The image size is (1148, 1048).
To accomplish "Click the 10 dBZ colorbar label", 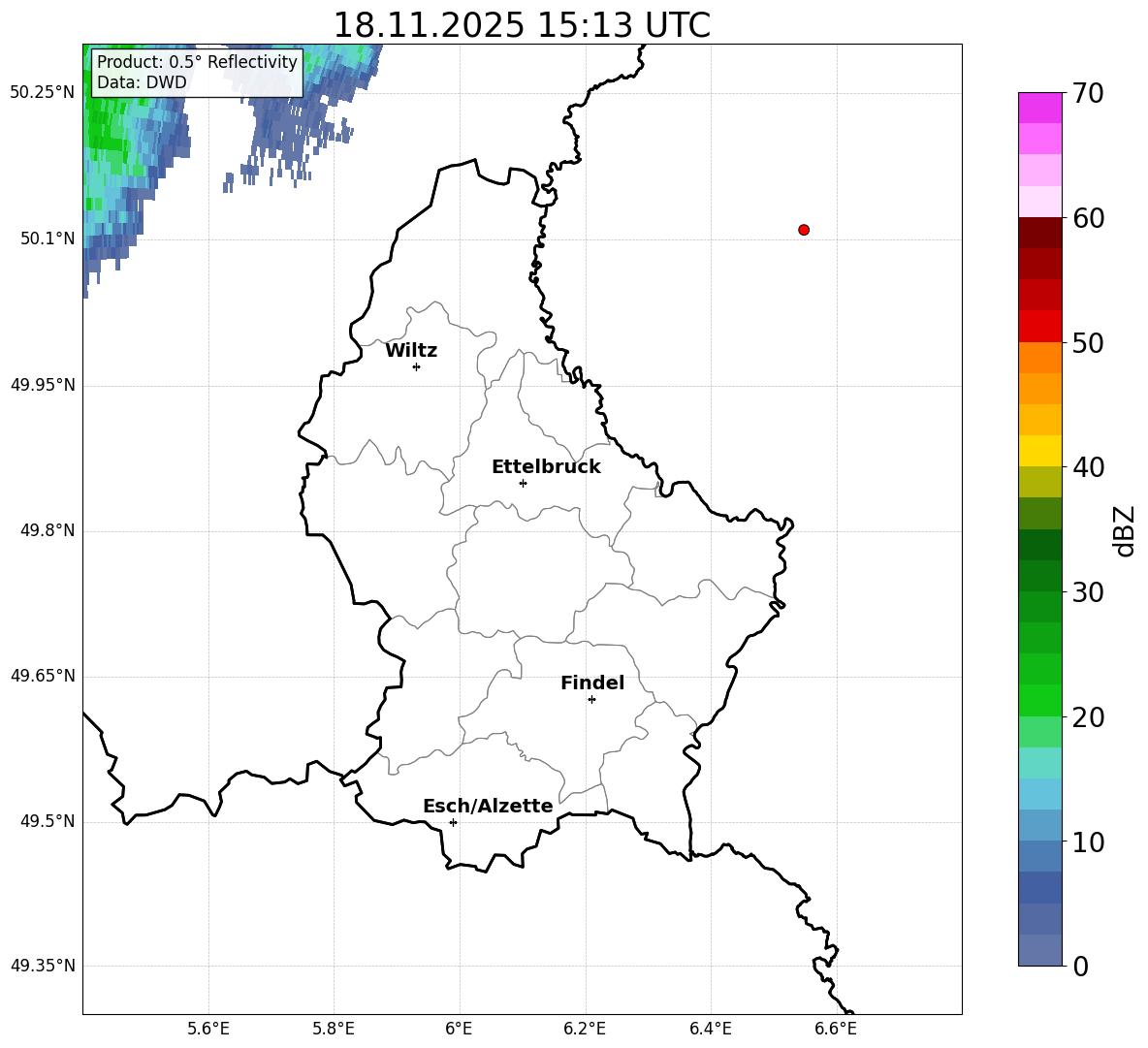I will click(1088, 842).
